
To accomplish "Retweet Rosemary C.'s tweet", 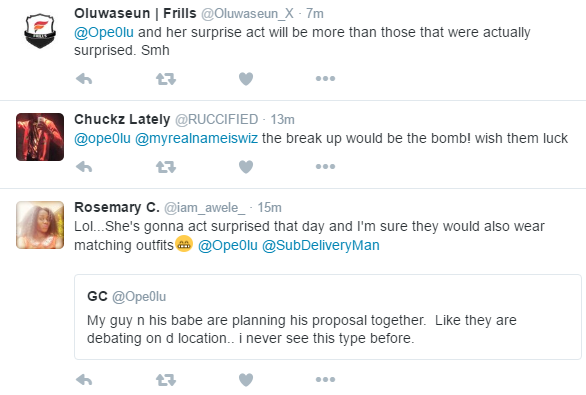I will [166, 380].
